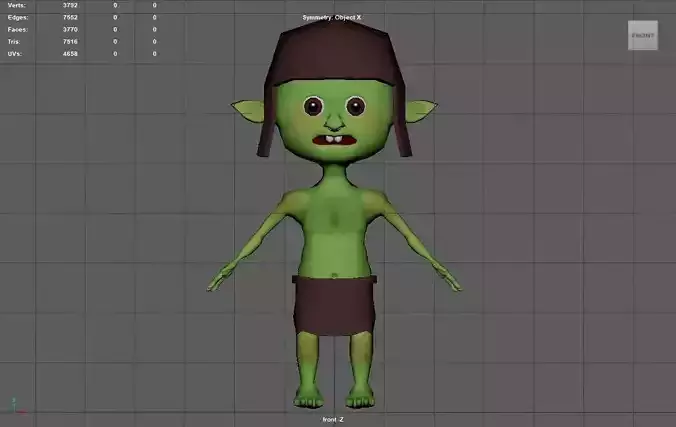Click the 'UVs:' poly count label
The image size is (676, 427).
click(15, 54)
